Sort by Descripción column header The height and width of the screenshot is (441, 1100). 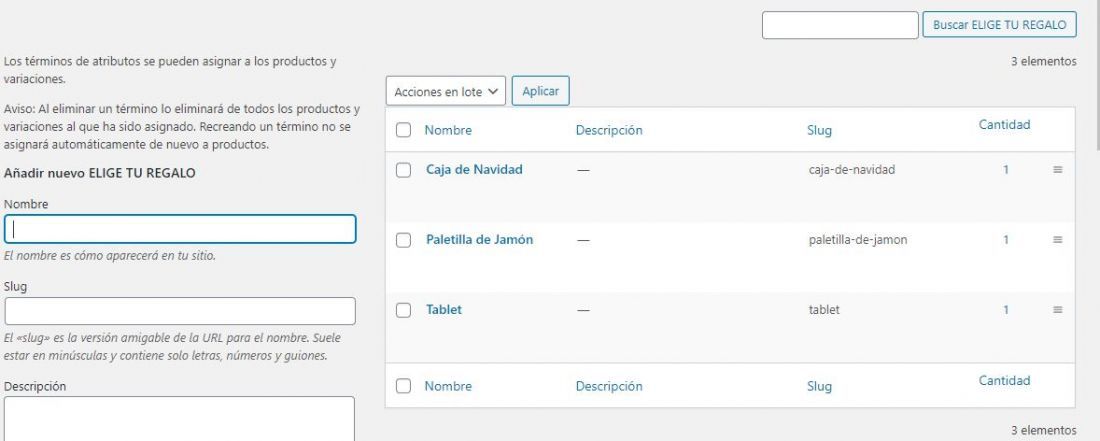coord(609,130)
